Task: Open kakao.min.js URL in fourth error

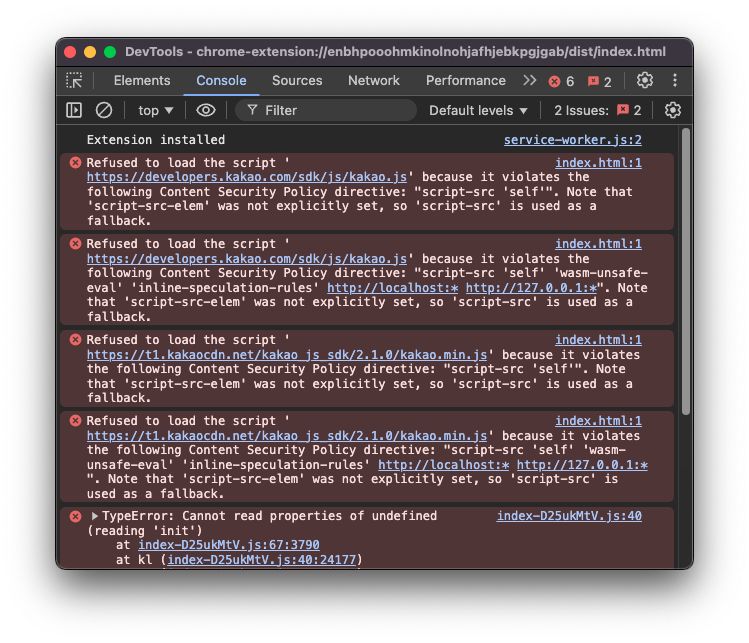Action: tap(287, 436)
